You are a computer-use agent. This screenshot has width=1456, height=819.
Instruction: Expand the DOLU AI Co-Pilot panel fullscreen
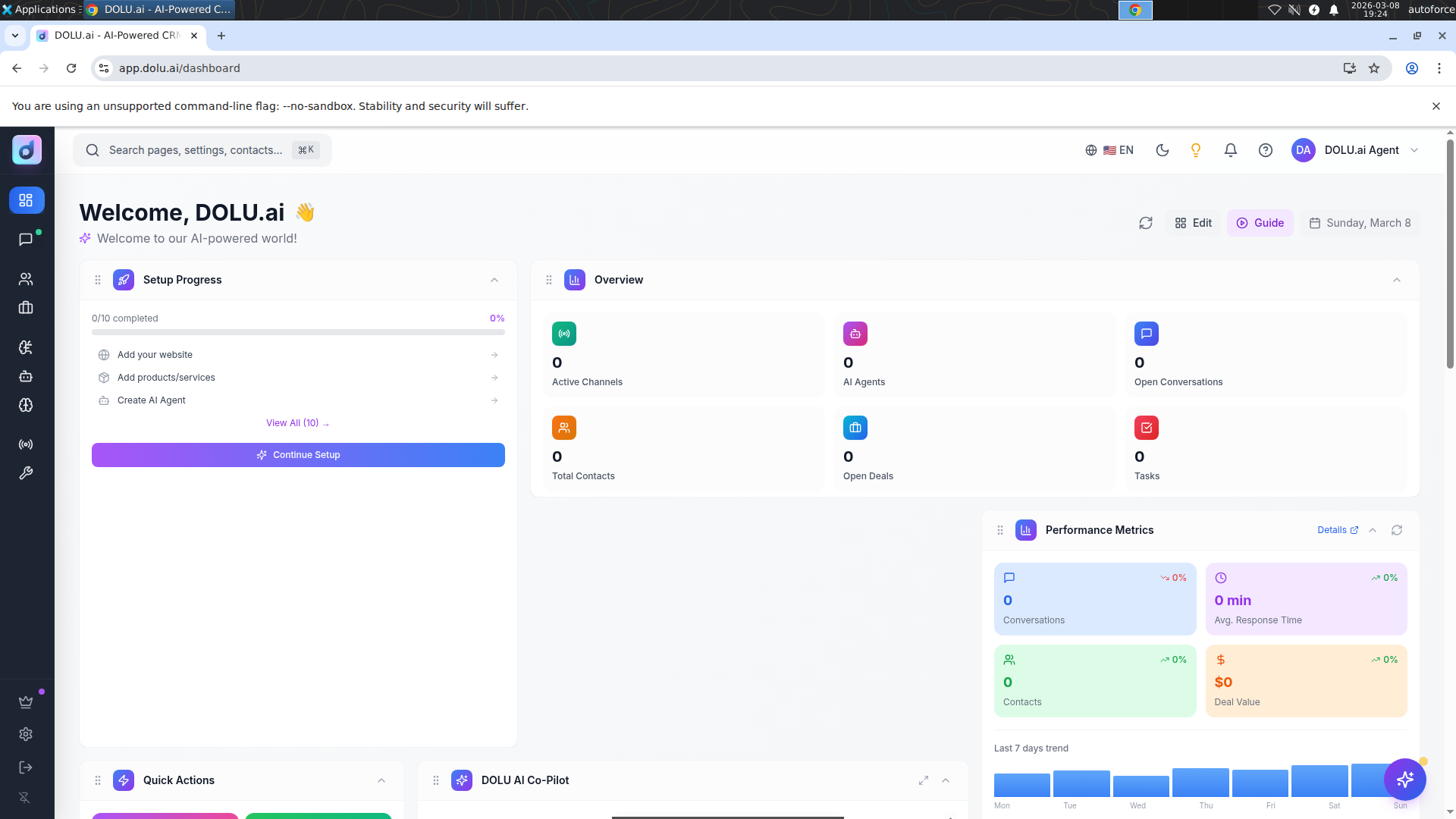pyautogui.click(x=924, y=780)
